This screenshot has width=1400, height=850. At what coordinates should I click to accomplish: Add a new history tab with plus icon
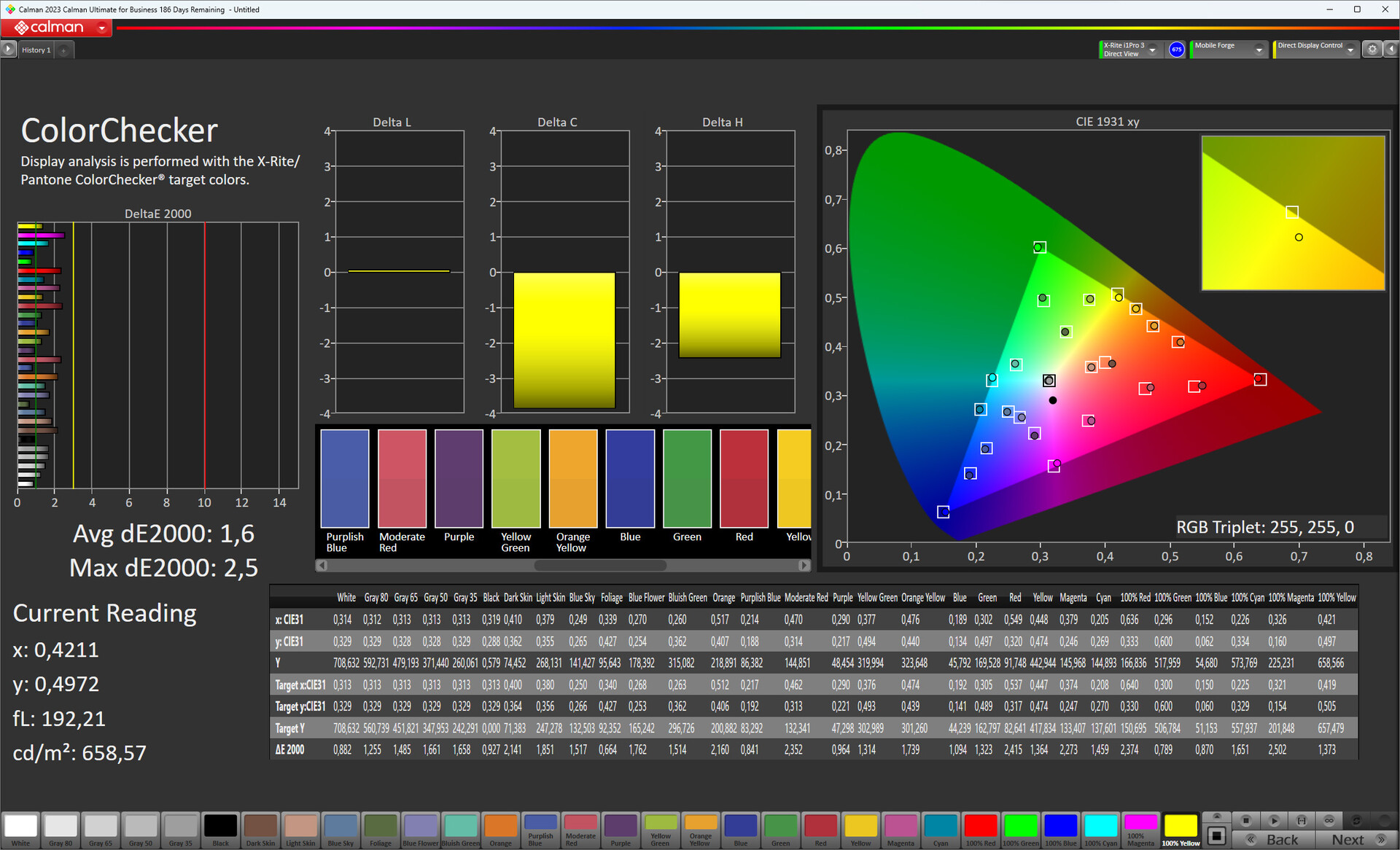(x=63, y=50)
